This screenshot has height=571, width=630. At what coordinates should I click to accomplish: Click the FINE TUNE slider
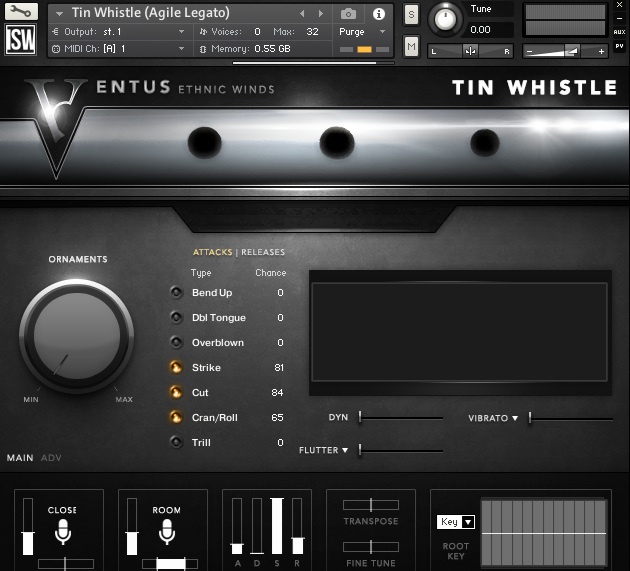coord(371,547)
